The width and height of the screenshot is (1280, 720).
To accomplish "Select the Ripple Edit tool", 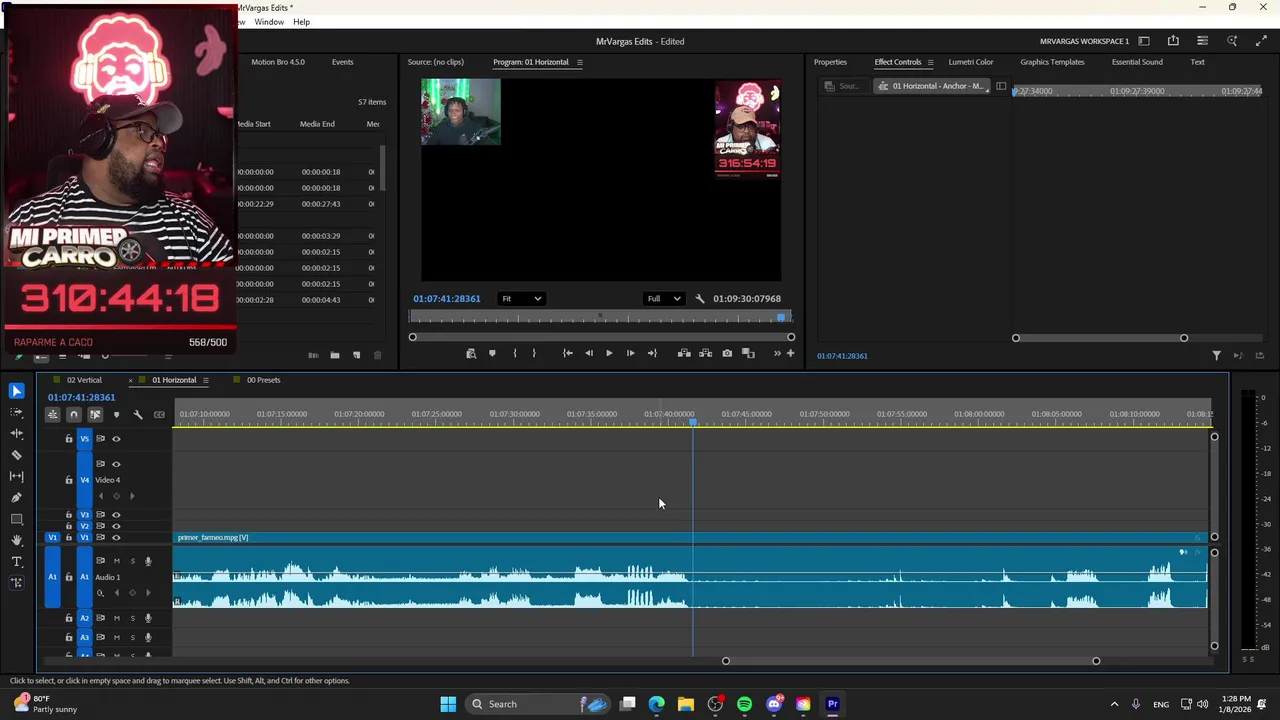I will 16,433.
